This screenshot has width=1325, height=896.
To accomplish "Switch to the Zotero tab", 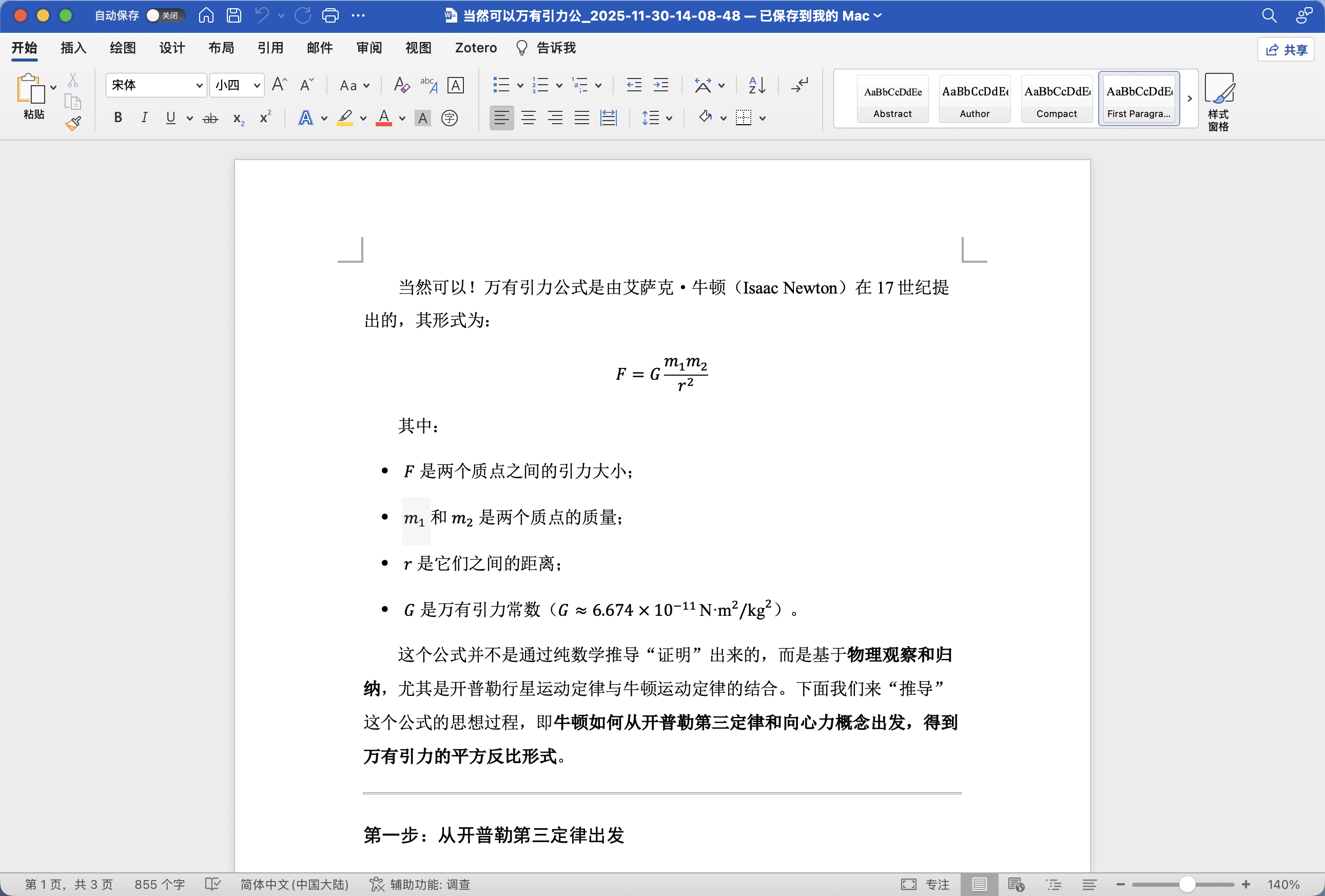I will coord(476,48).
